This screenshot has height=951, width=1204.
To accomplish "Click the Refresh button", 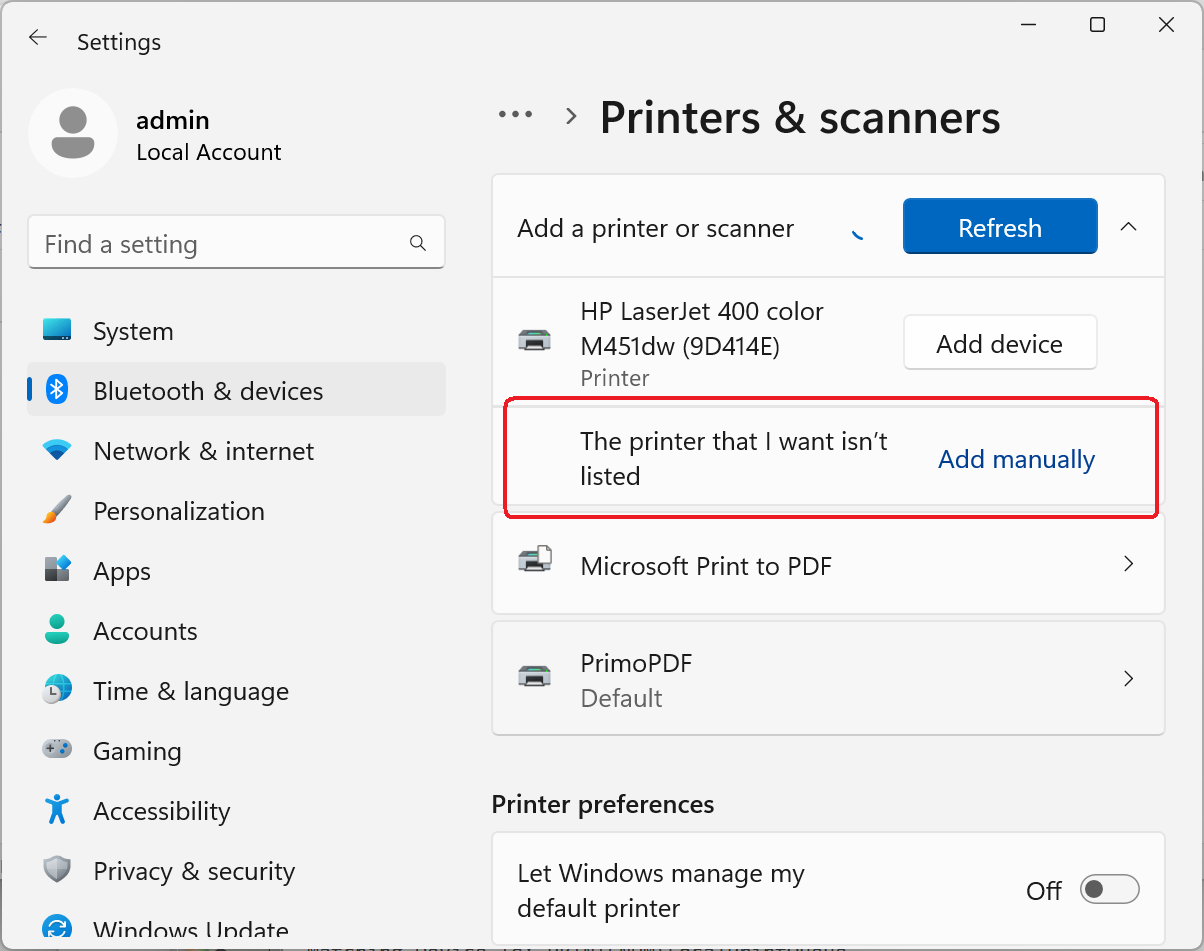I will click(x=1000, y=227).
